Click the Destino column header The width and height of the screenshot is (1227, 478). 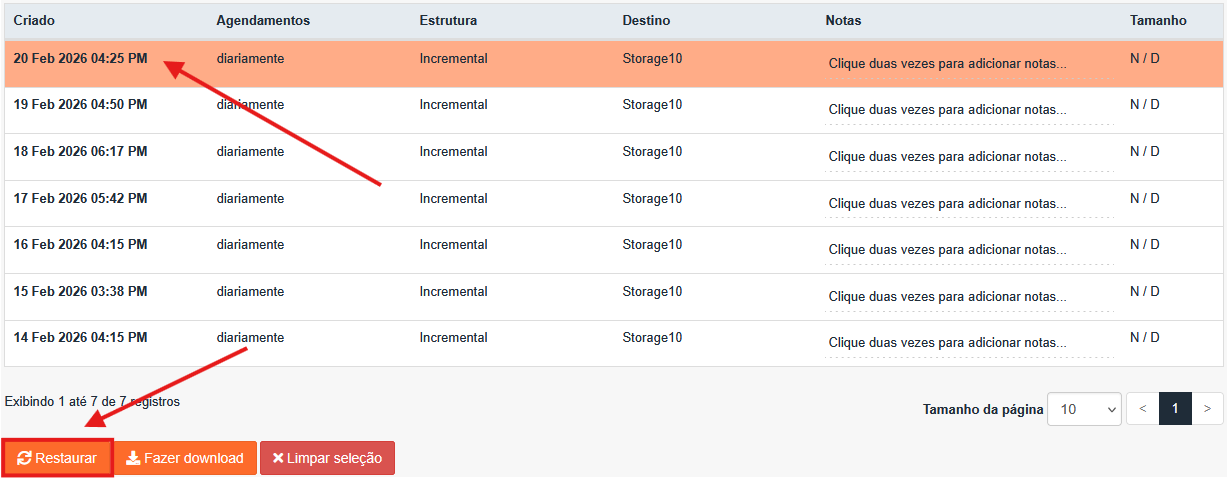[646, 20]
